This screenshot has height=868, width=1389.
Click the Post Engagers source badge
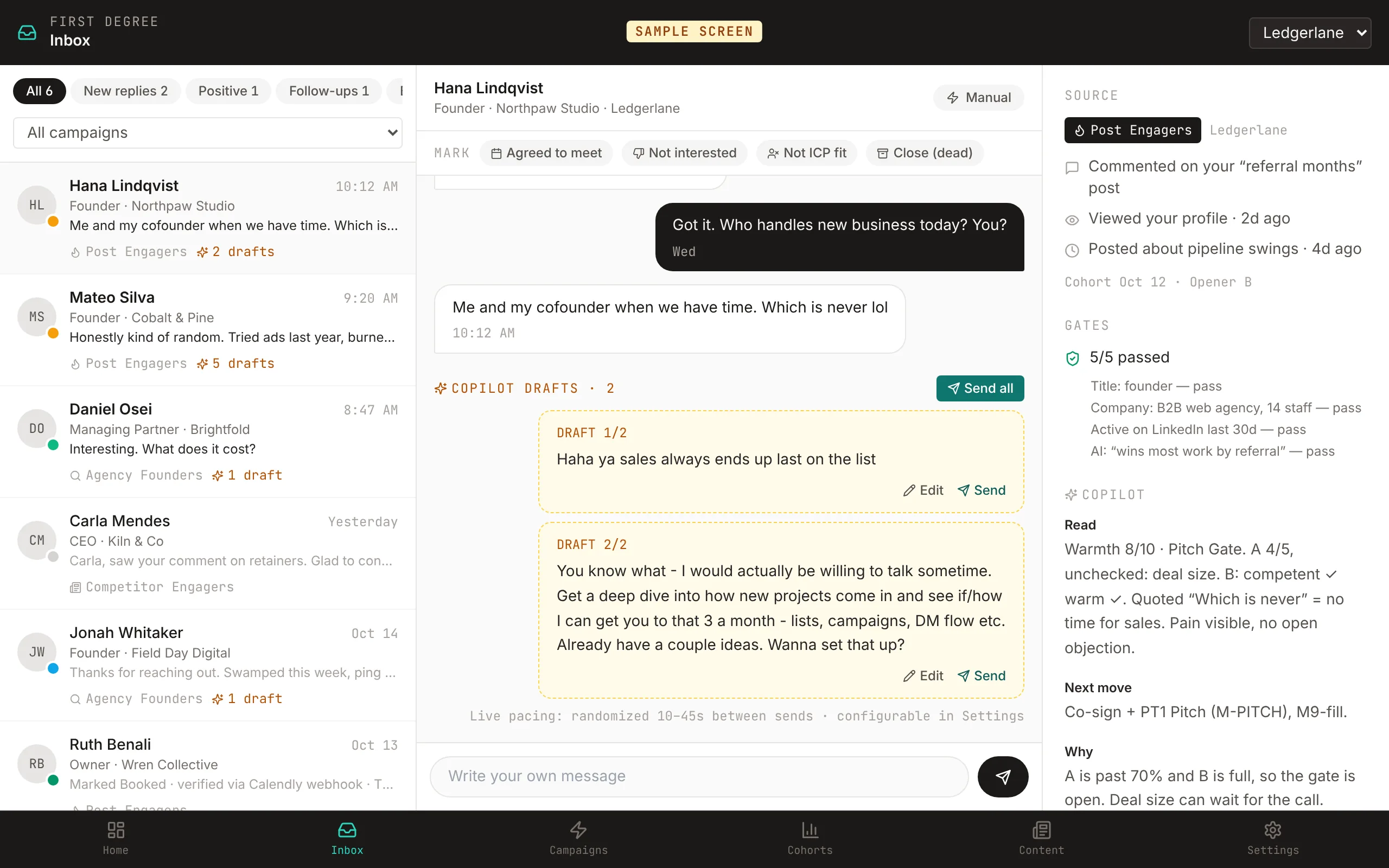point(1132,130)
